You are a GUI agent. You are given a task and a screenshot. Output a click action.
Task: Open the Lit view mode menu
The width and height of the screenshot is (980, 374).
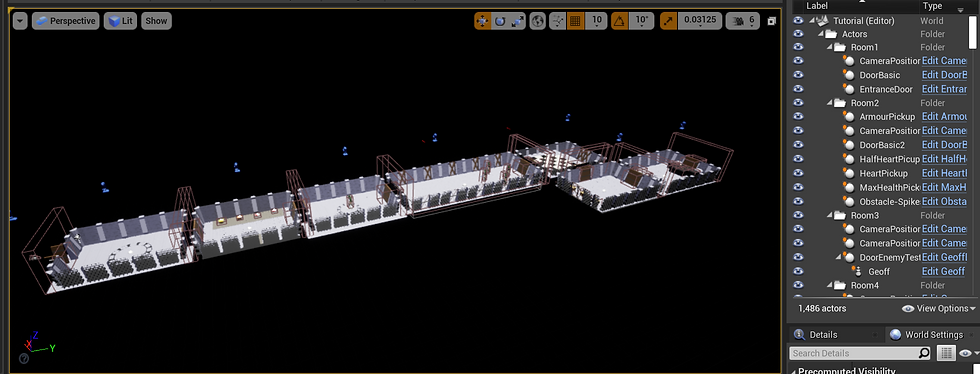pos(121,21)
